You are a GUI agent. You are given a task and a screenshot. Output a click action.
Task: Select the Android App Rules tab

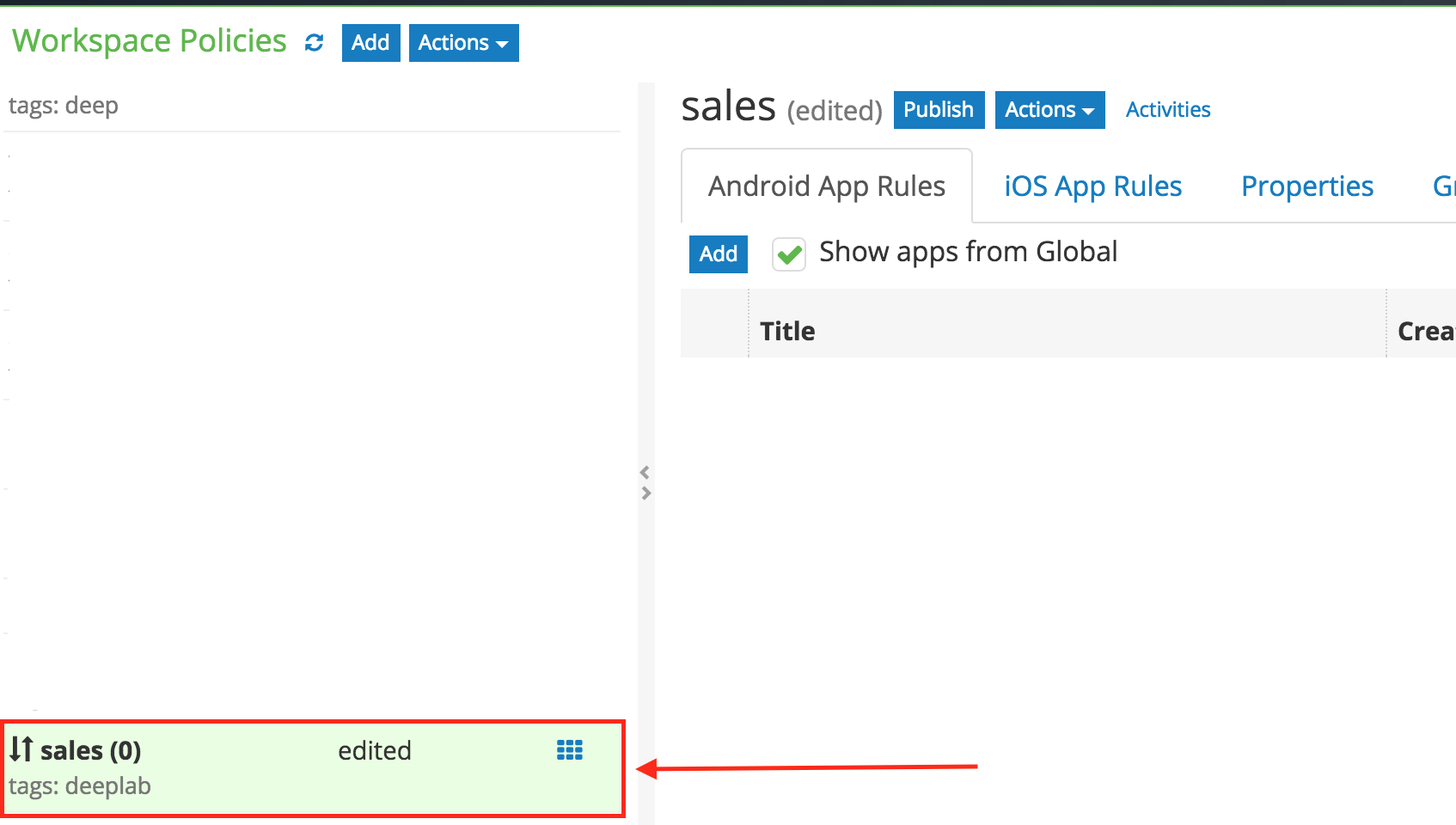pyautogui.click(x=826, y=186)
